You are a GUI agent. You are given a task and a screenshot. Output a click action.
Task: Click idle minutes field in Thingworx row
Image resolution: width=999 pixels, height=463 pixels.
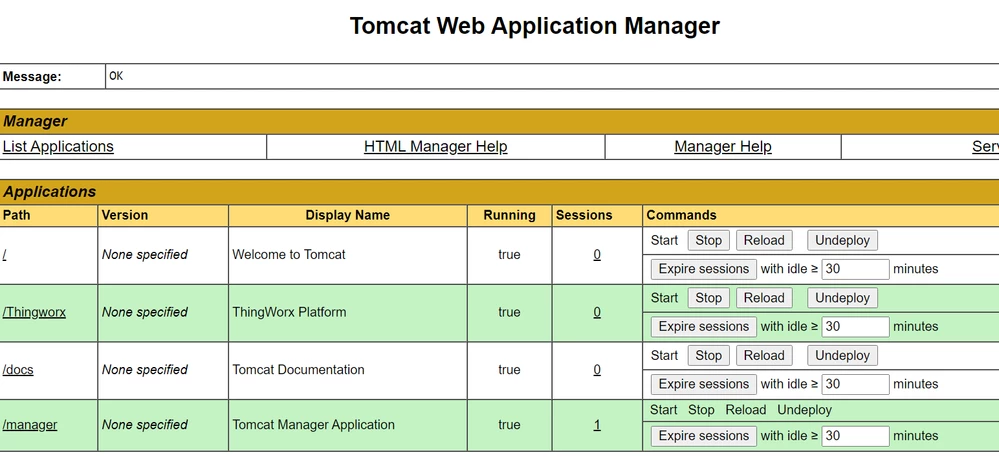click(856, 326)
